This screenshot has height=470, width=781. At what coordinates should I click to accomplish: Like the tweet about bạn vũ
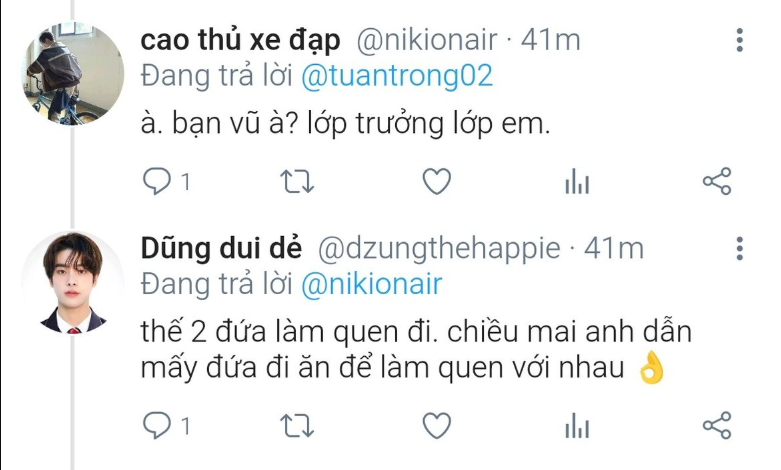[437, 181]
